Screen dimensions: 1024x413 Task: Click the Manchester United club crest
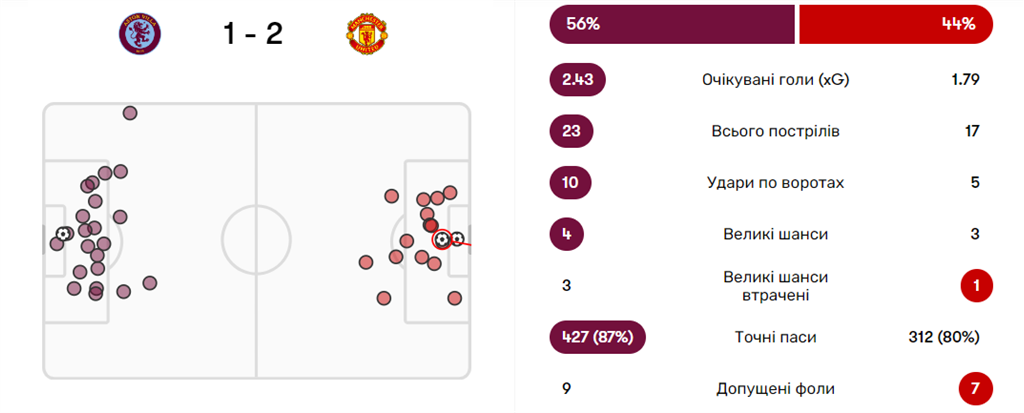(365, 34)
